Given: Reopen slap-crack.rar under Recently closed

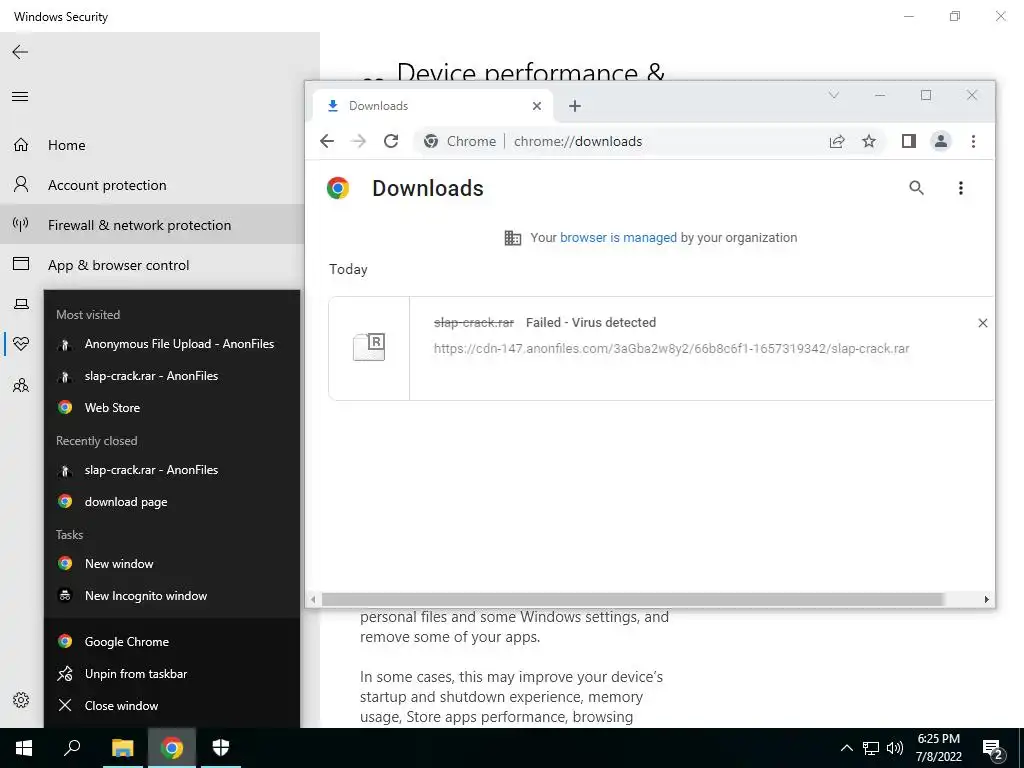Looking at the screenshot, I should pos(172,470).
